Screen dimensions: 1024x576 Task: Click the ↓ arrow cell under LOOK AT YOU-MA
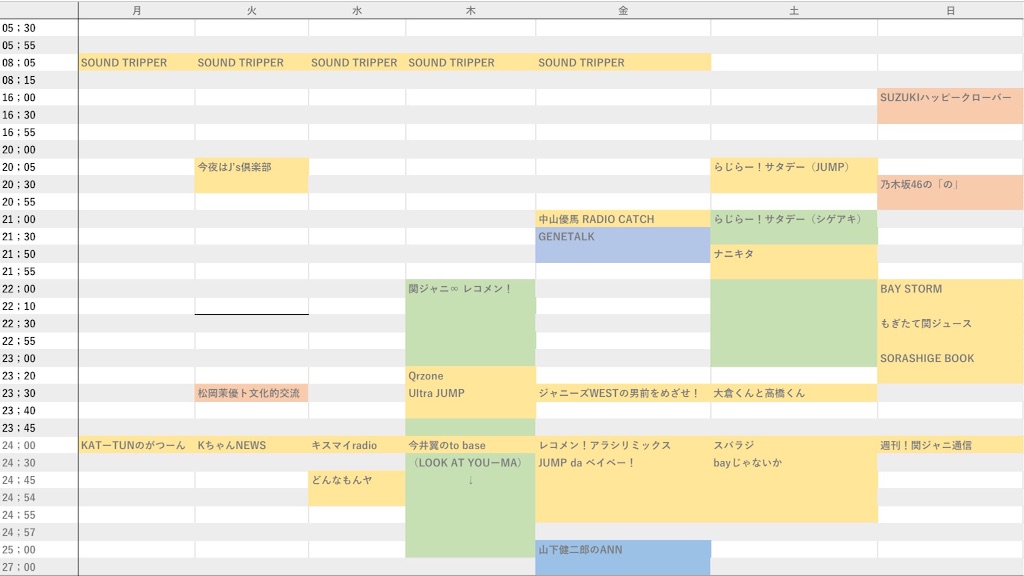coord(470,480)
